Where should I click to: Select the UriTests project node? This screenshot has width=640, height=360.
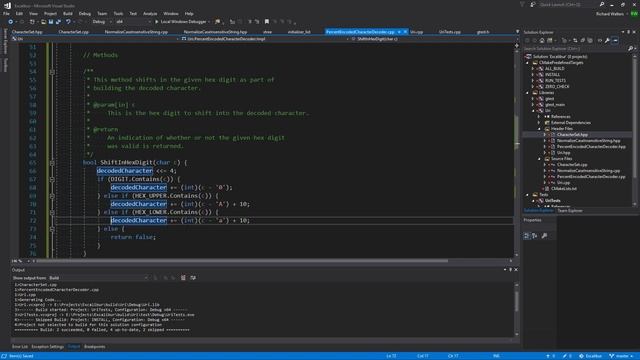[x=552, y=200]
